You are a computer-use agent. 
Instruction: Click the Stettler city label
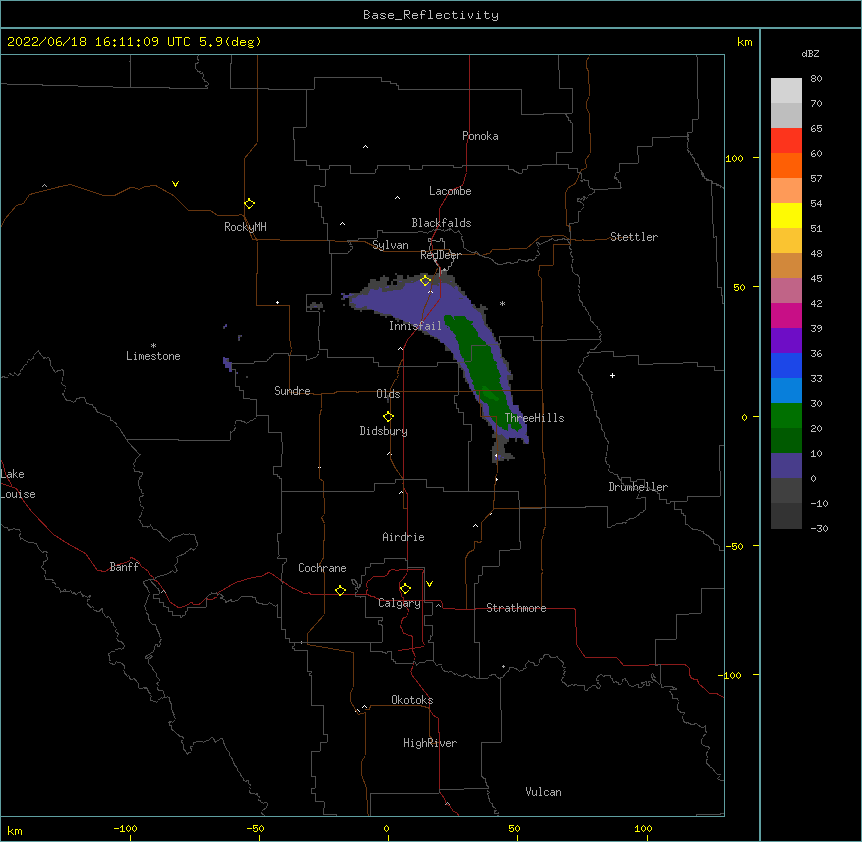tap(634, 237)
